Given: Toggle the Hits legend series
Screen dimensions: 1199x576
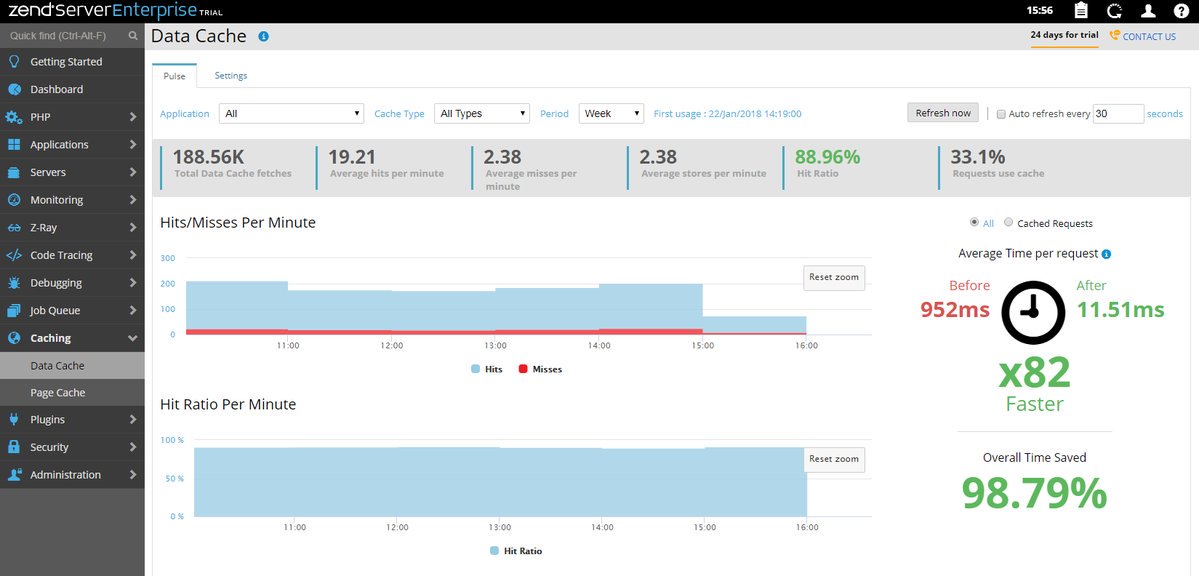Looking at the screenshot, I should pos(486,369).
